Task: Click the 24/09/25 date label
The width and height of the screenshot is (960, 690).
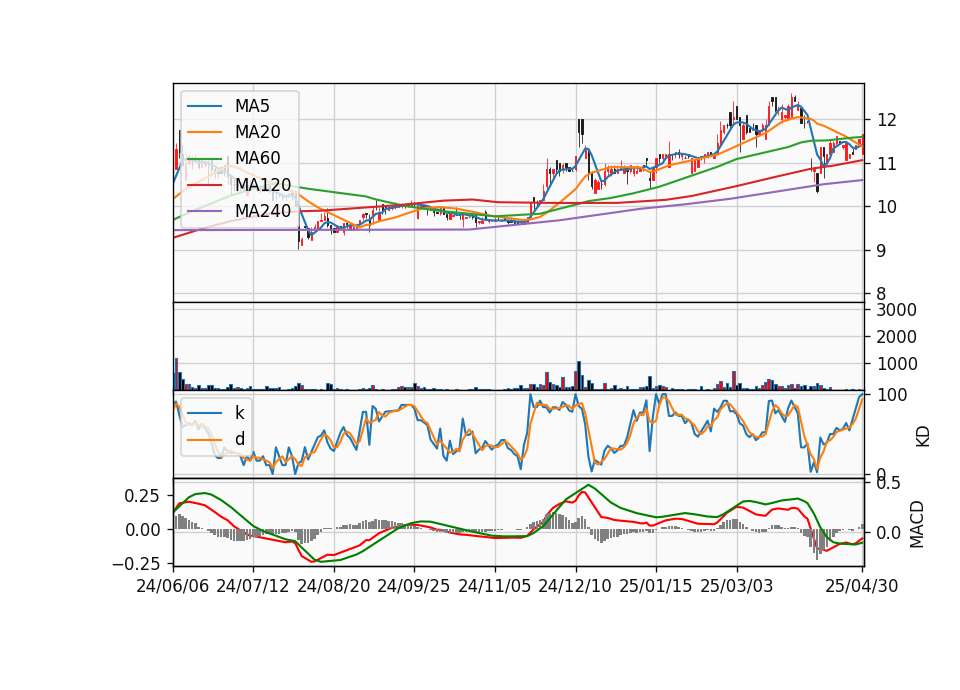Action: click(413, 586)
